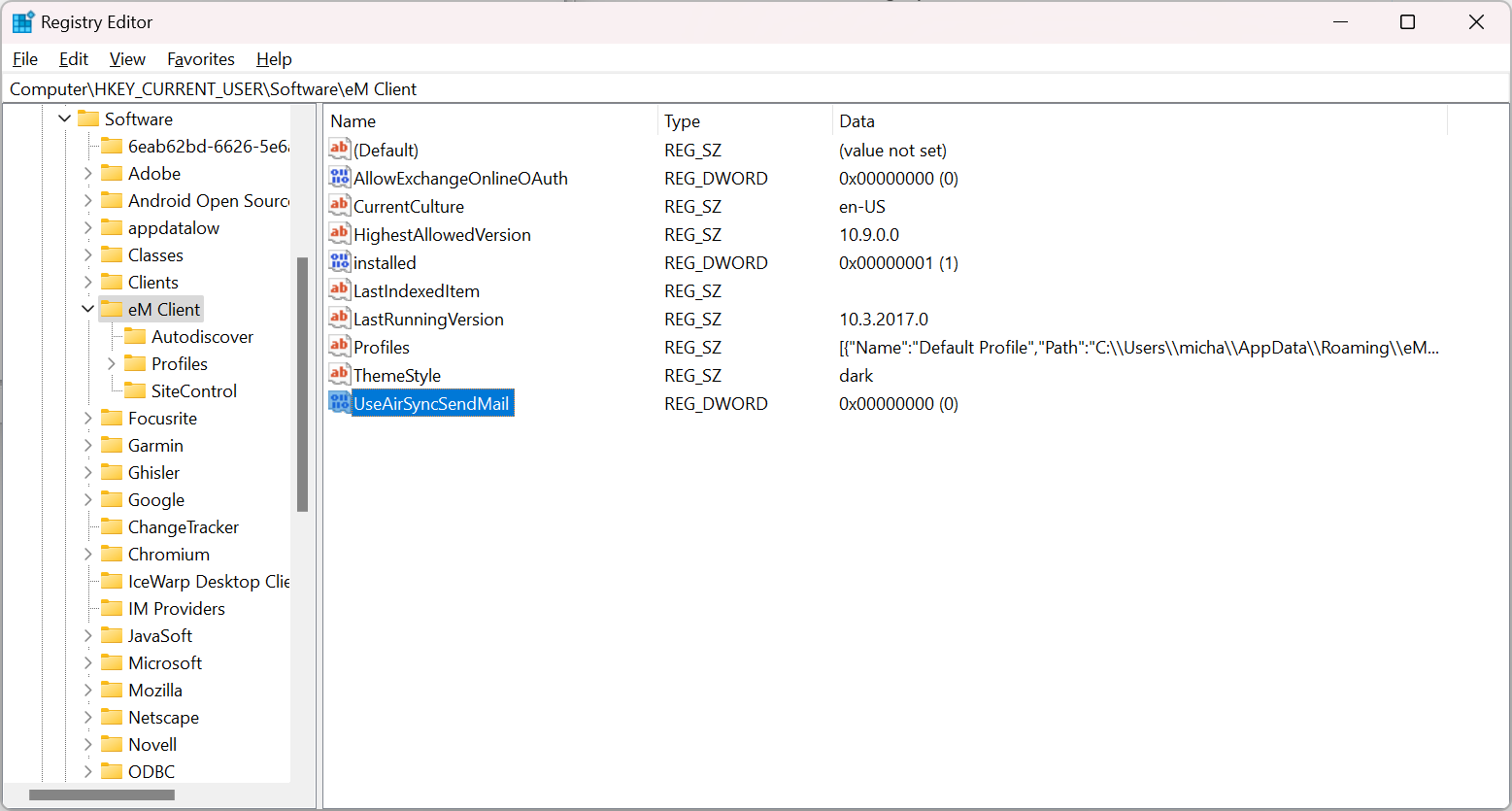Open the Help menu

tap(274, 59)
